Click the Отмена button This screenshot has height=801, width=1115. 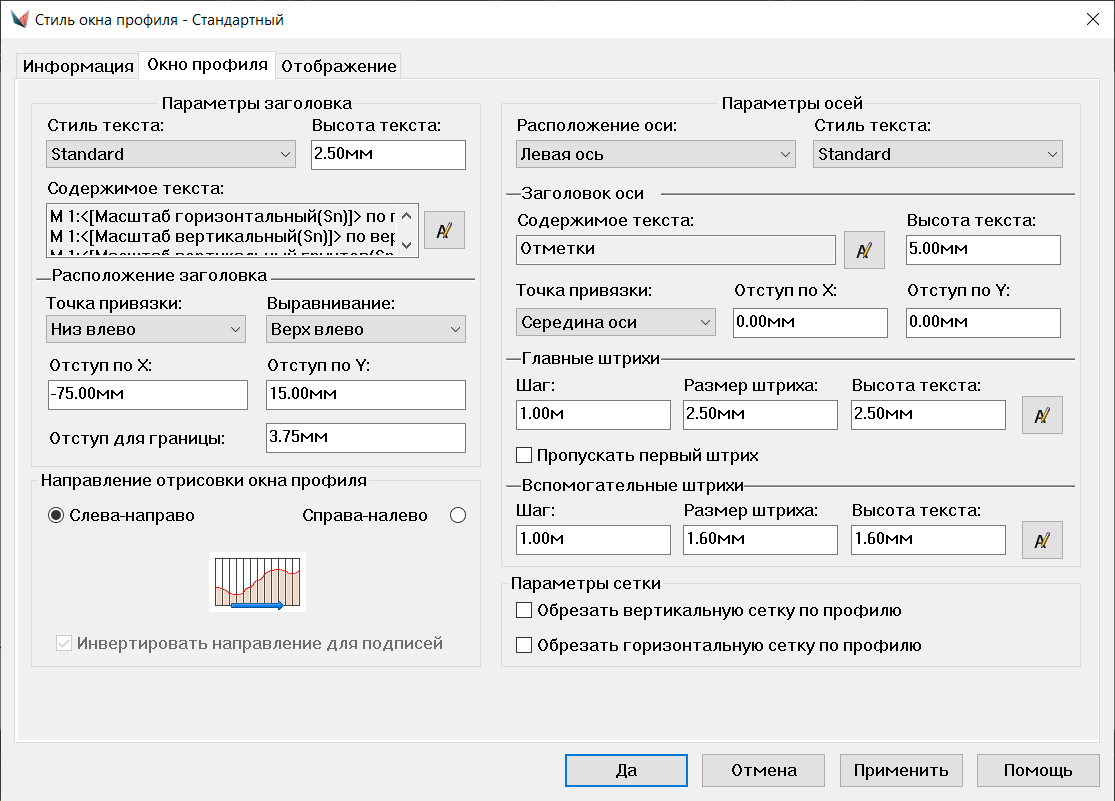763,770
